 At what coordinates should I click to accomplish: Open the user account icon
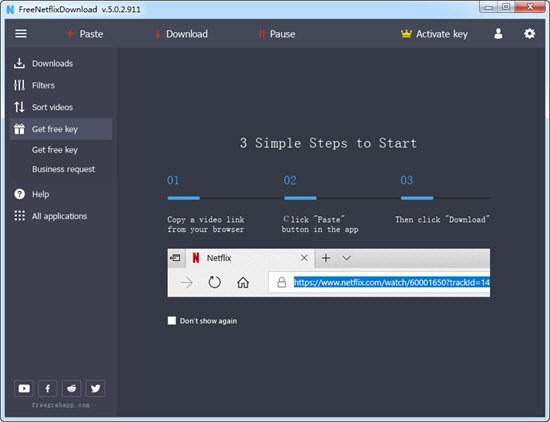tap(498, 34)
